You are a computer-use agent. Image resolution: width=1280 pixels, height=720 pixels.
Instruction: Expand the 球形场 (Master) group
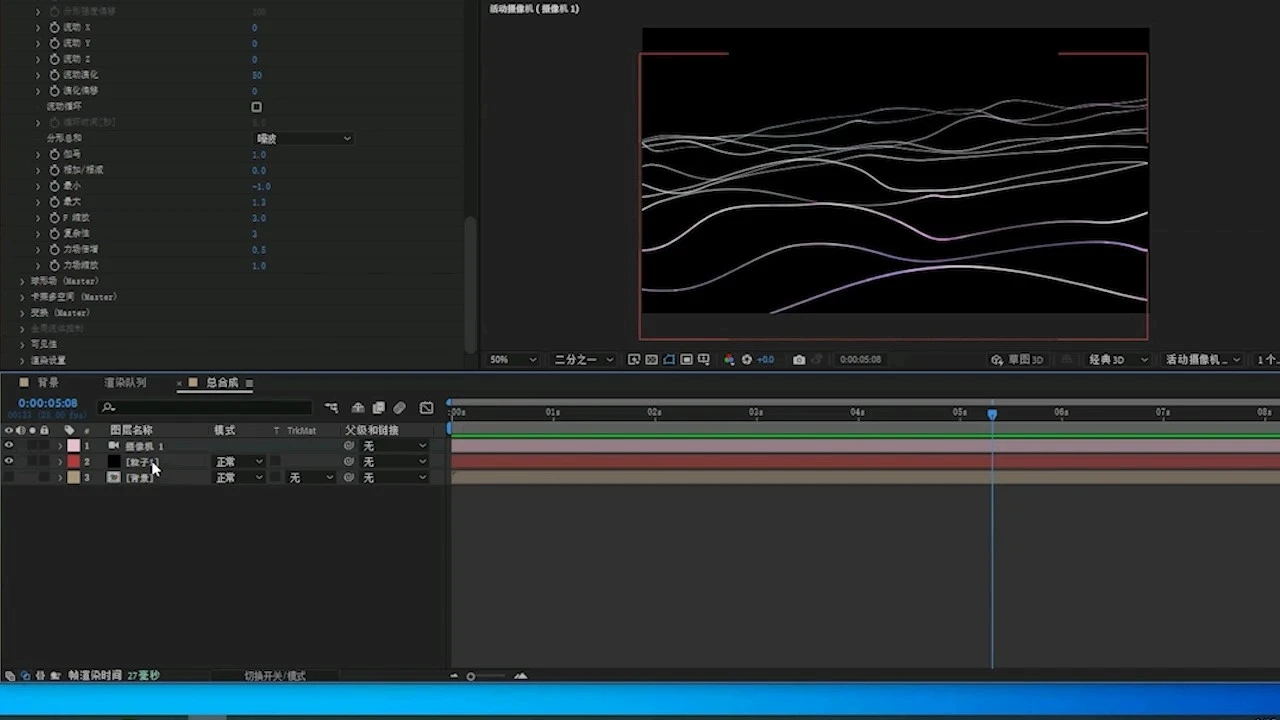pos(23,282)
